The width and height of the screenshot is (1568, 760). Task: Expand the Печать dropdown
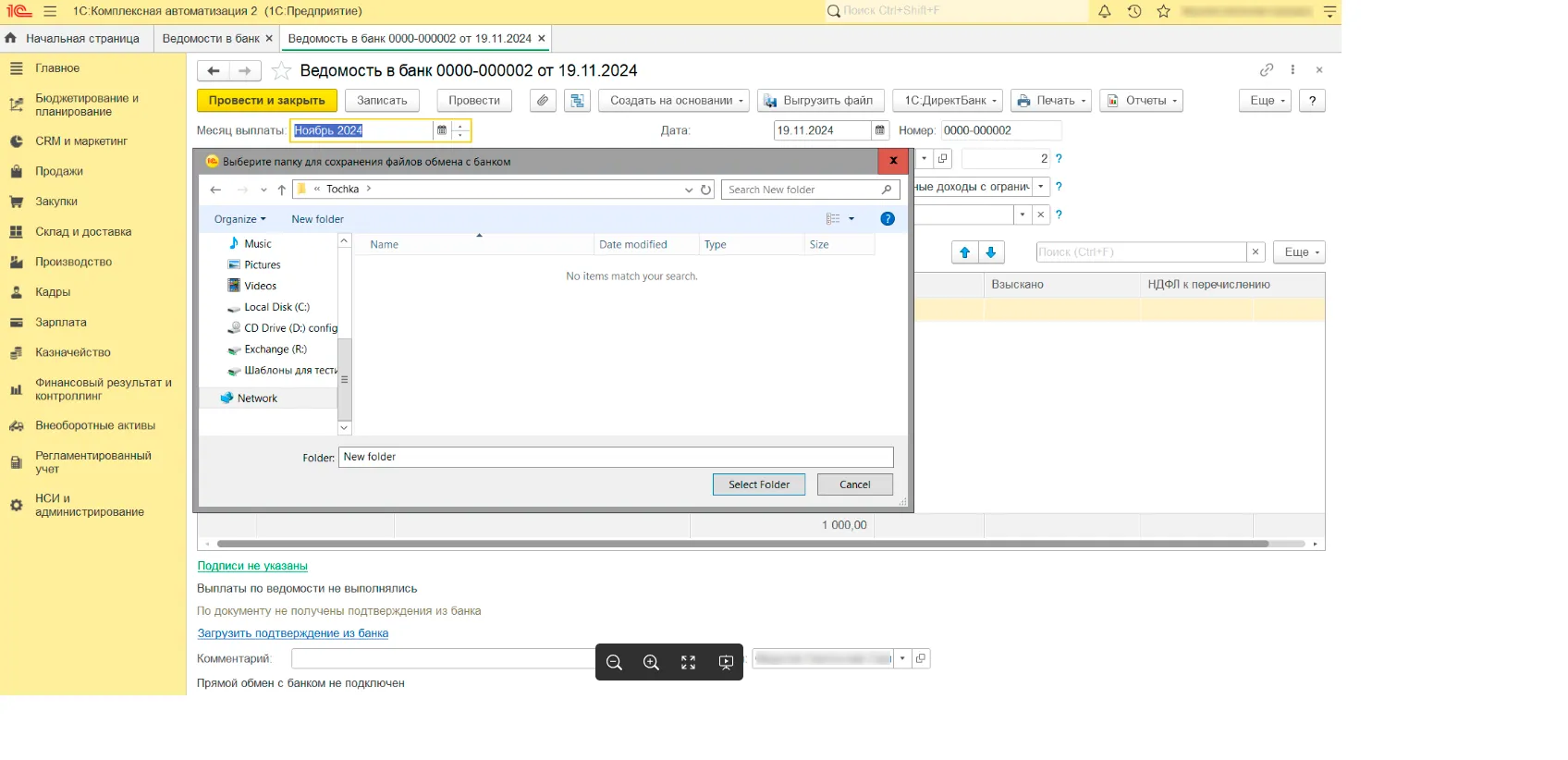click(1051, 101)
